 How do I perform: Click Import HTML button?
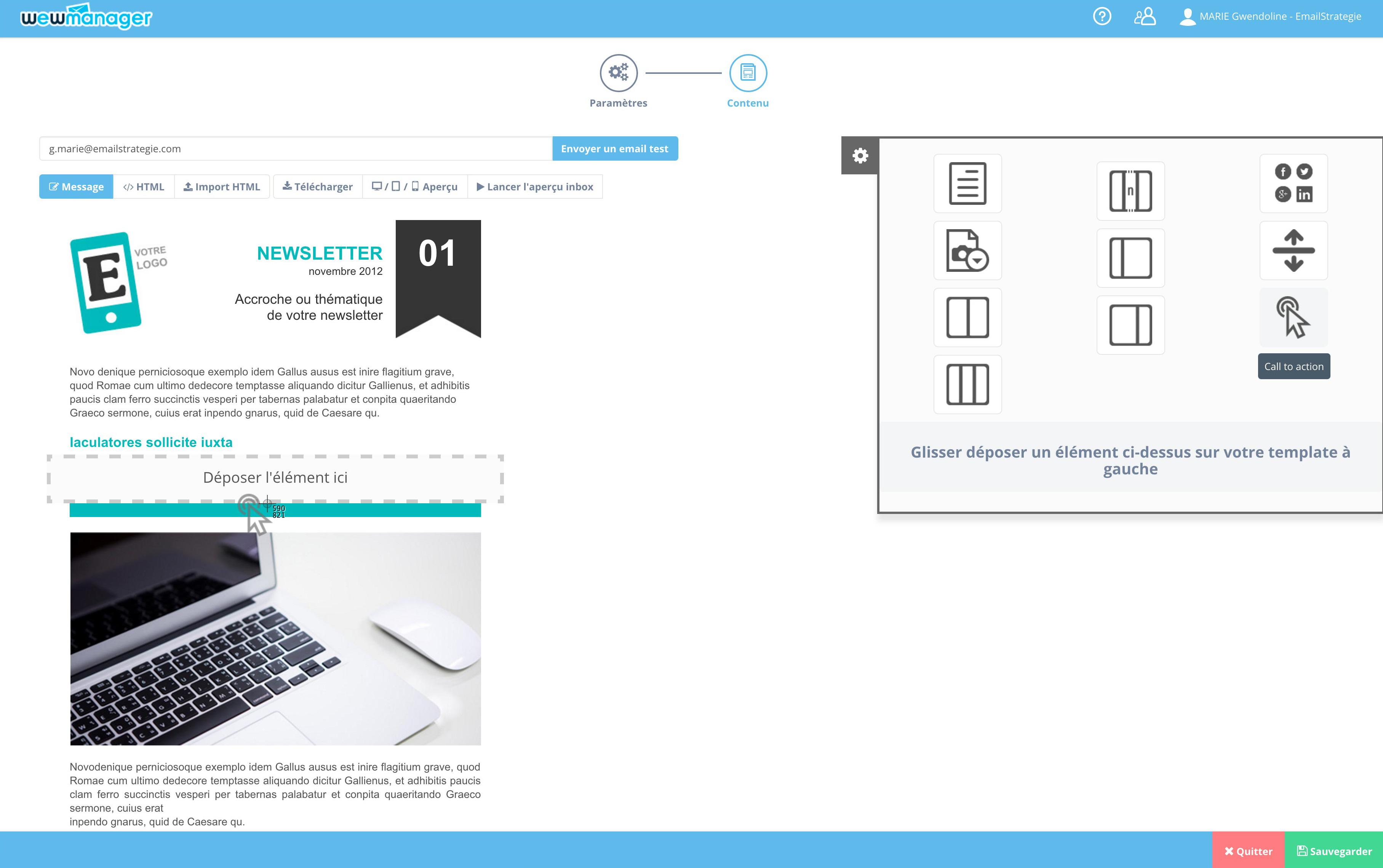(x=220, y=186)
